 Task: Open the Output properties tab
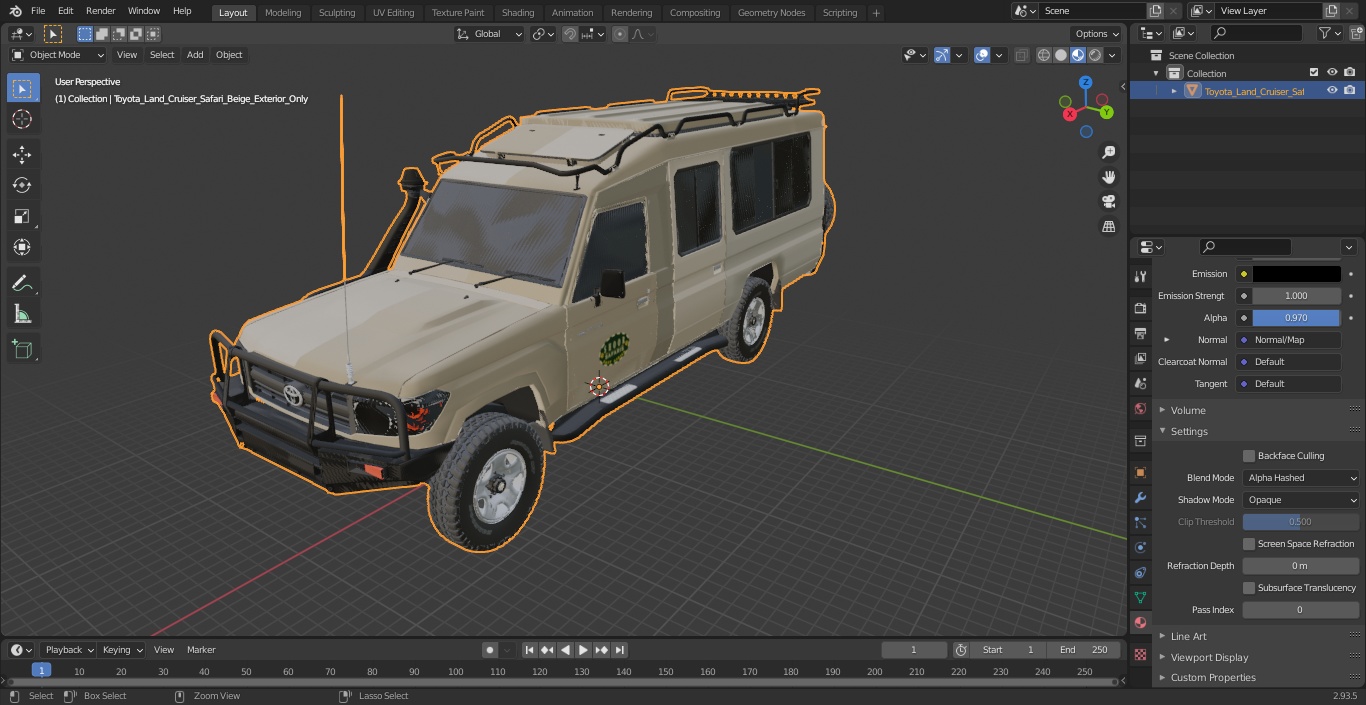1140,333
